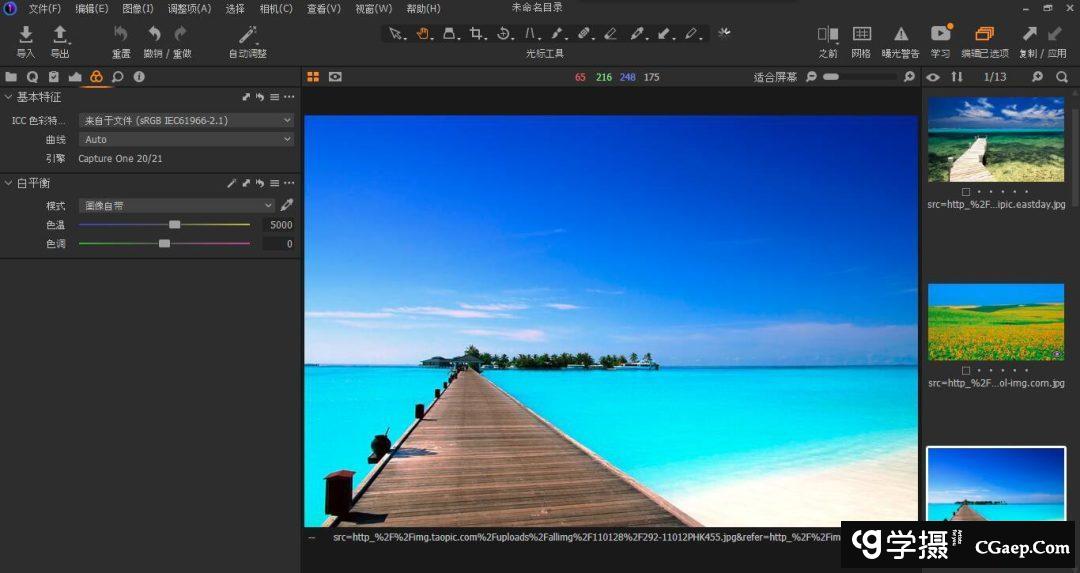1080x573 pixels.
Task: Select the Rotate cursor tool
Action: [x=504, y=33]
